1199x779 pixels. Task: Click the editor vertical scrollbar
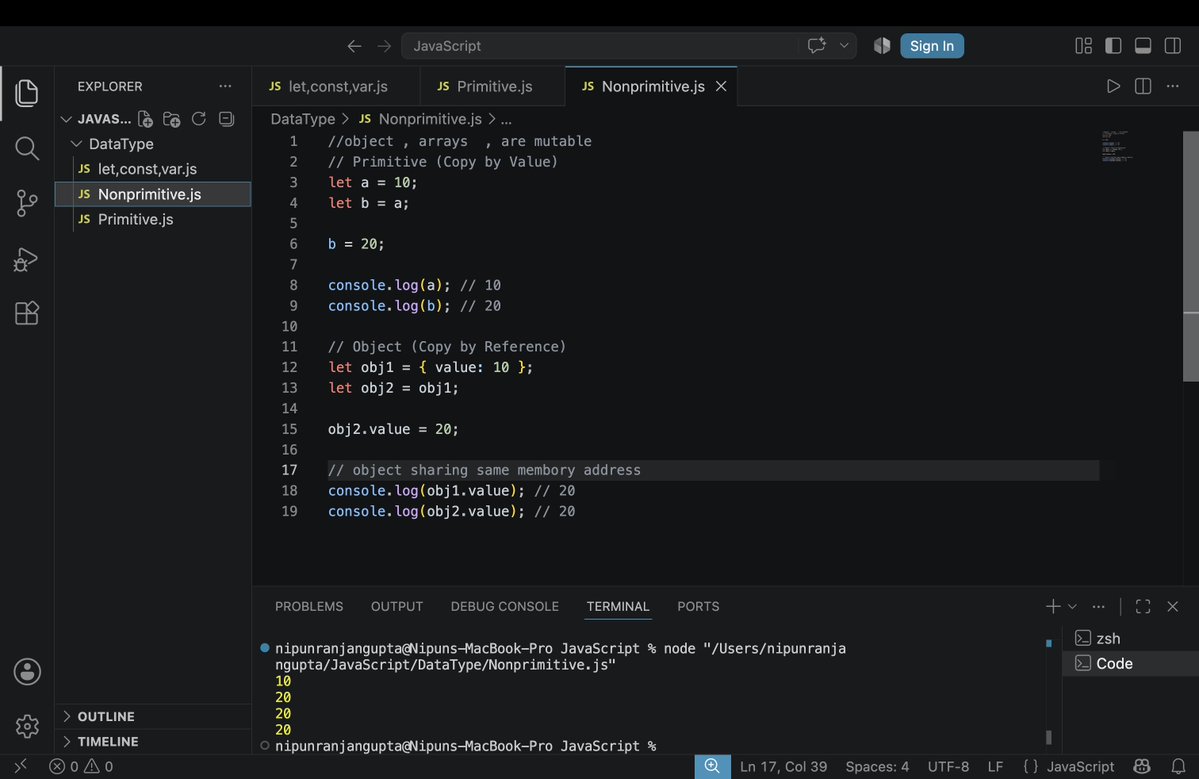1191,256
